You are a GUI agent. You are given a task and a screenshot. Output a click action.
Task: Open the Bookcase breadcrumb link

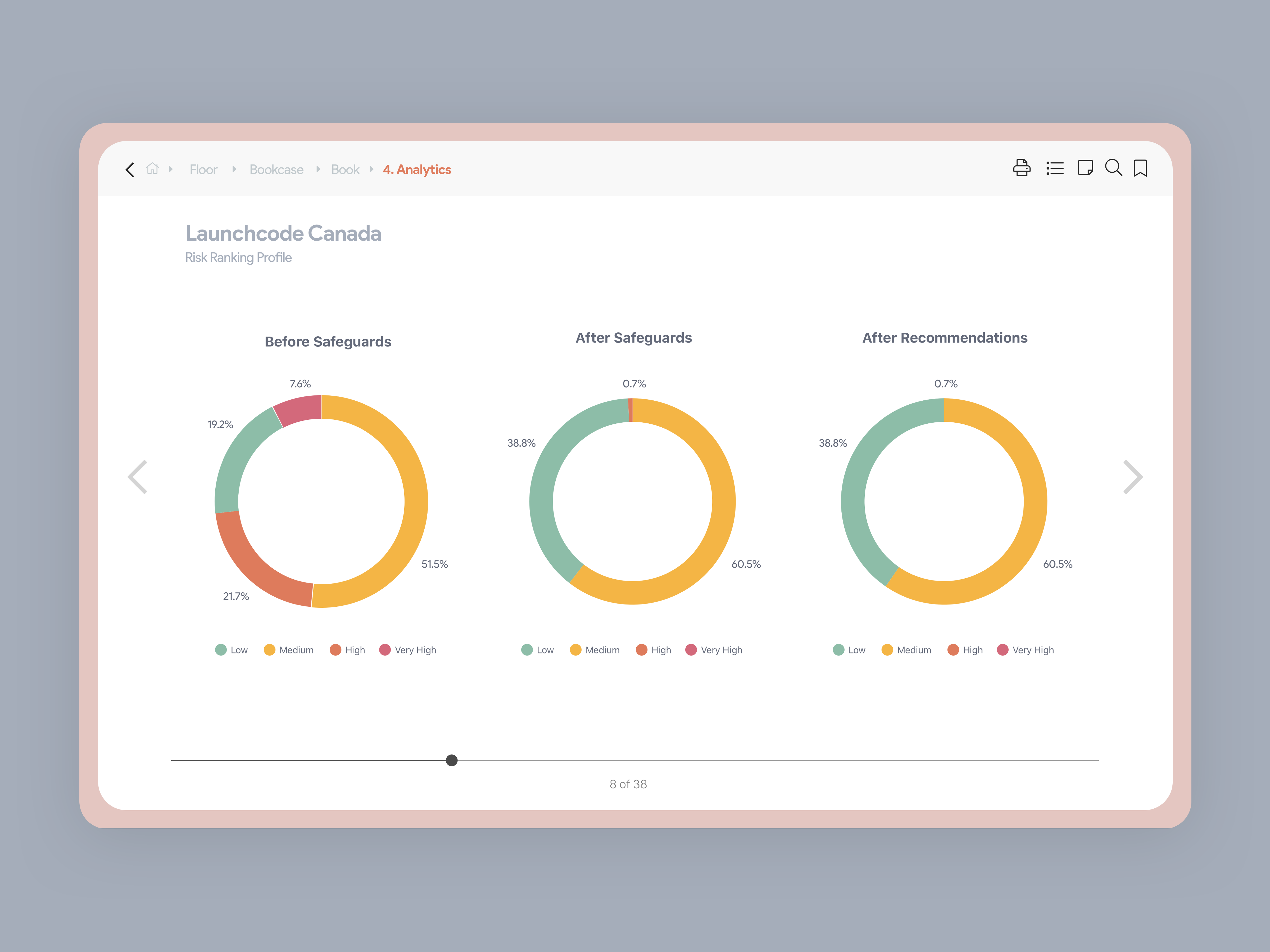coord(276,170)
